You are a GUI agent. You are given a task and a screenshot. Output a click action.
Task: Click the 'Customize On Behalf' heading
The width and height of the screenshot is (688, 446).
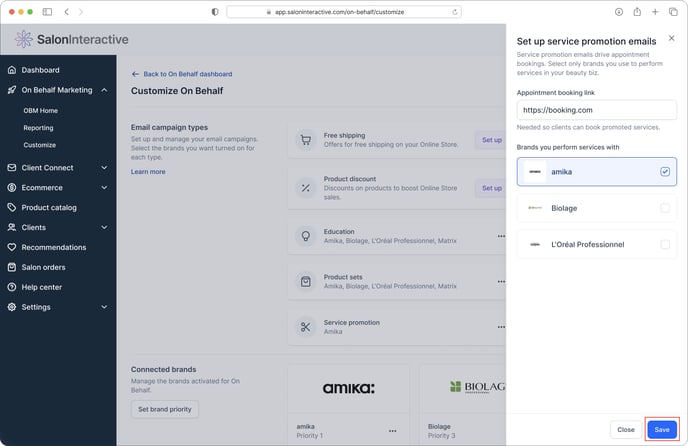177,91
